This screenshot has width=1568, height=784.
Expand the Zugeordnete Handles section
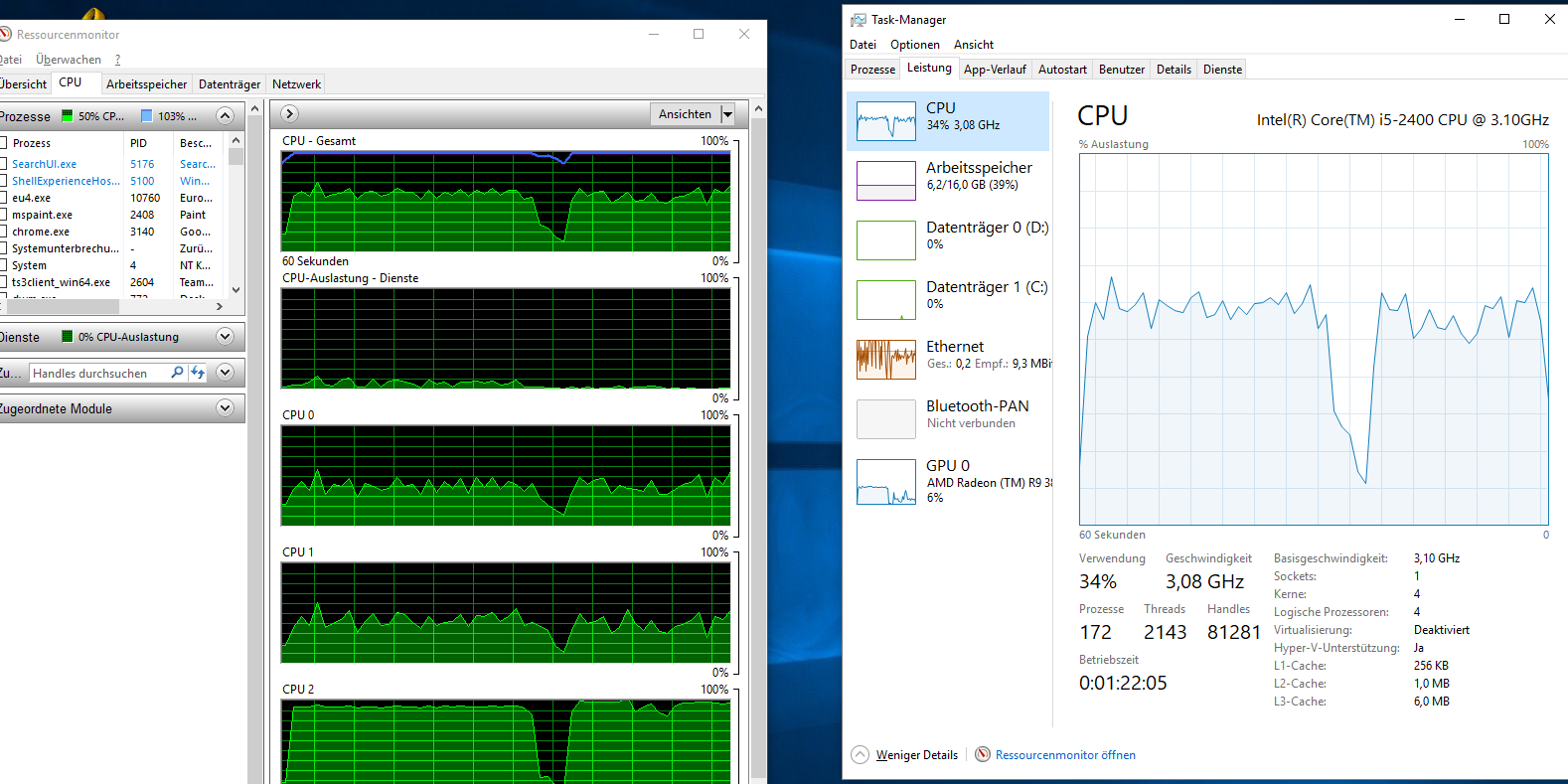tap(225, 373)
